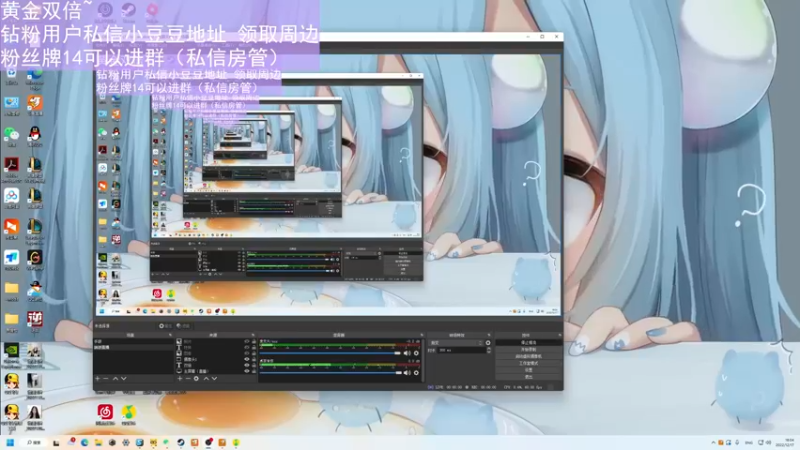Move the selected source down
This screenshot has height=450, width=800.
pyautogui.click(x=214, y=379)
